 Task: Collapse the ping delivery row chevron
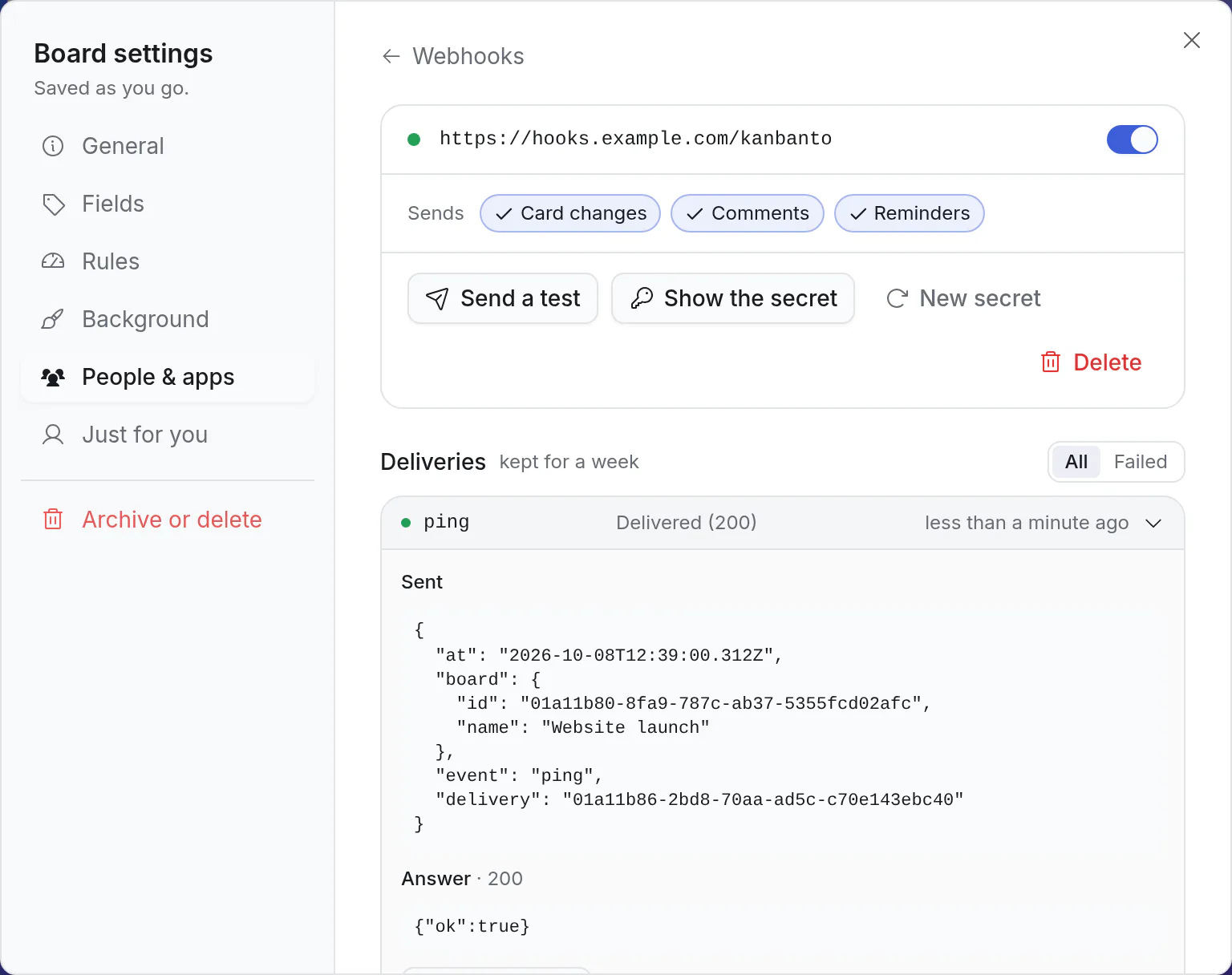coord(1153,523)
